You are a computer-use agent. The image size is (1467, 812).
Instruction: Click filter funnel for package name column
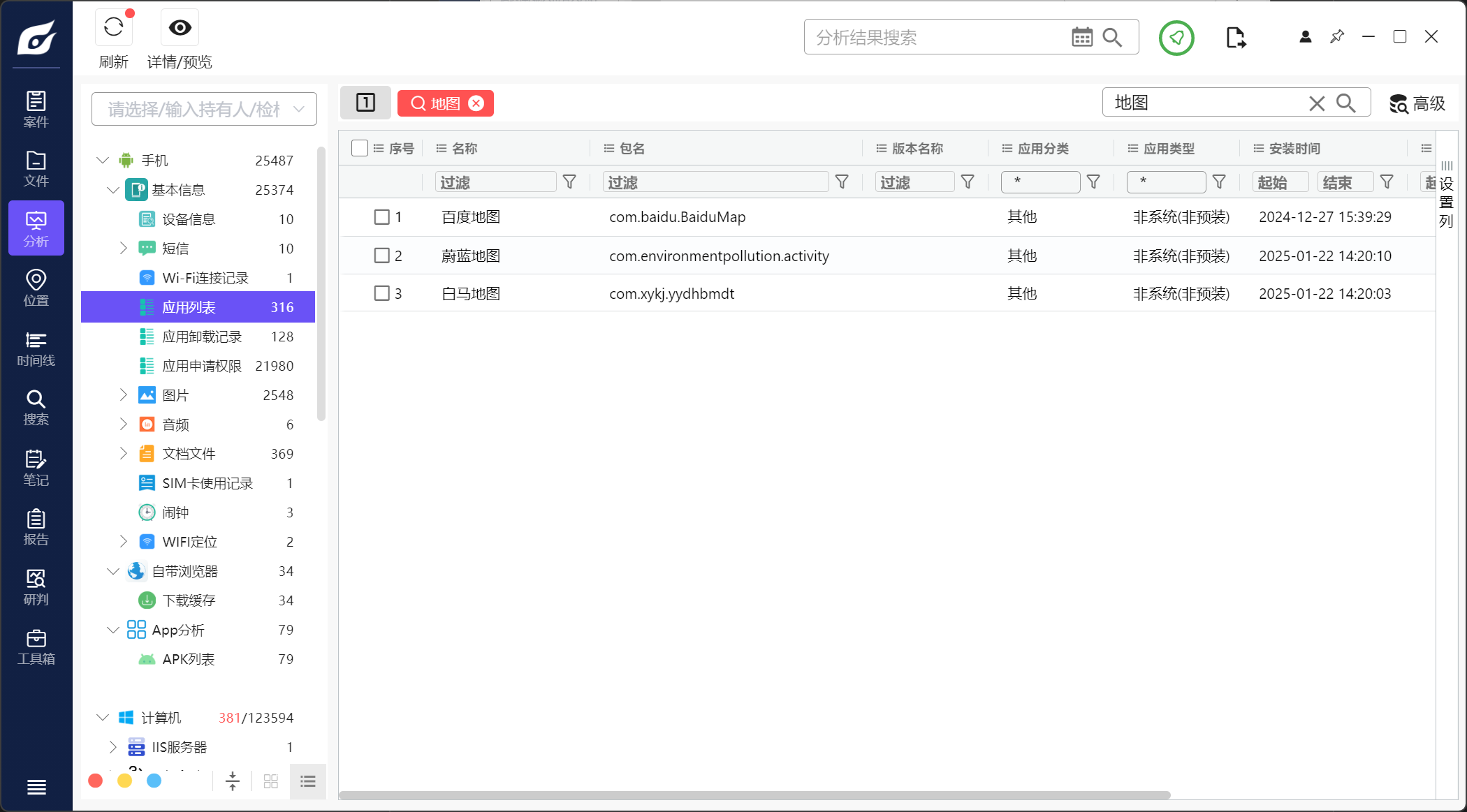(842, 182)
